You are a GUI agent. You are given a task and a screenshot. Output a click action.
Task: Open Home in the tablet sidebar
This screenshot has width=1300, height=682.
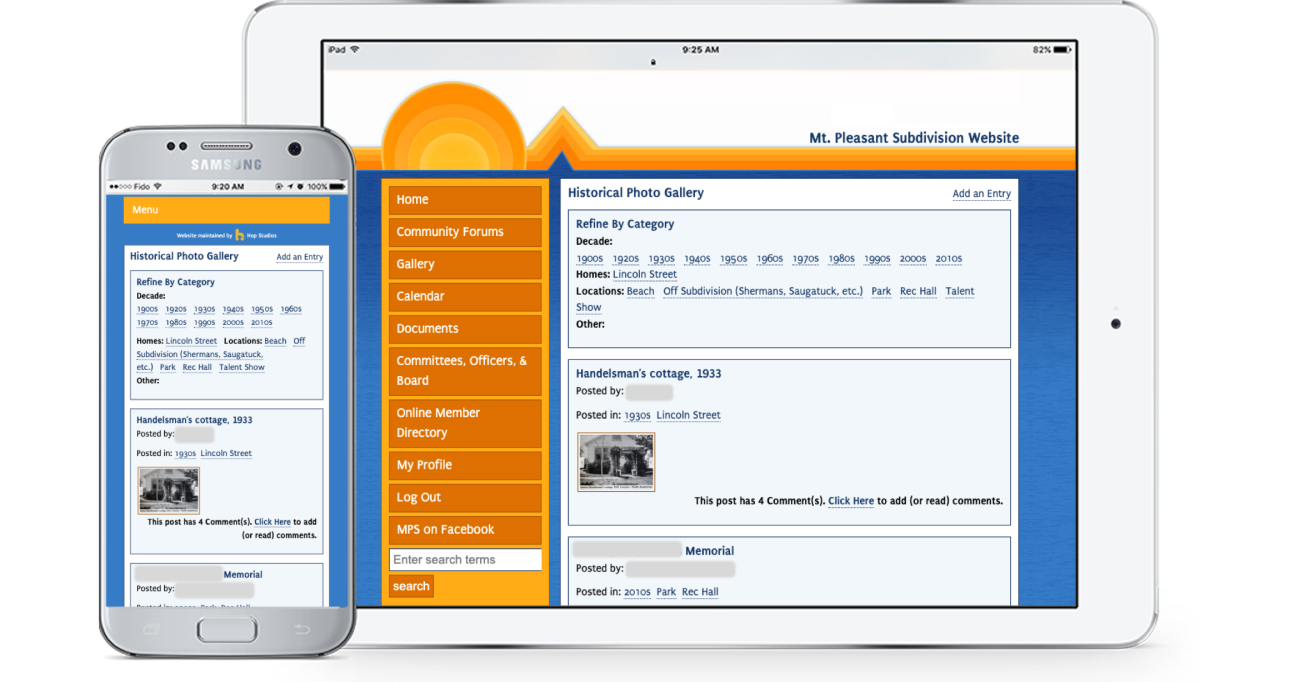coord(465,200)
